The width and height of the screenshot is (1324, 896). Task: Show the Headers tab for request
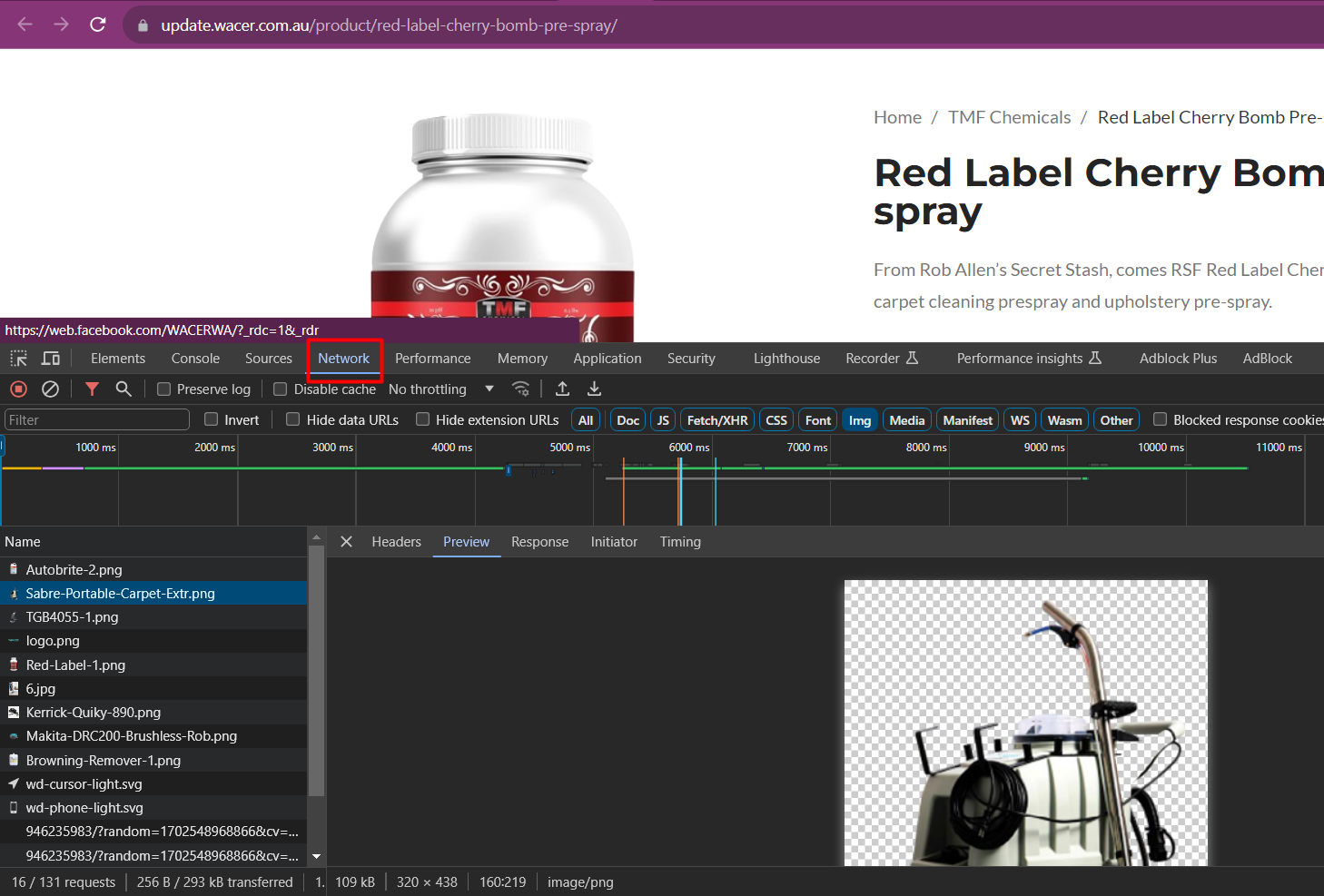[397, 542]
